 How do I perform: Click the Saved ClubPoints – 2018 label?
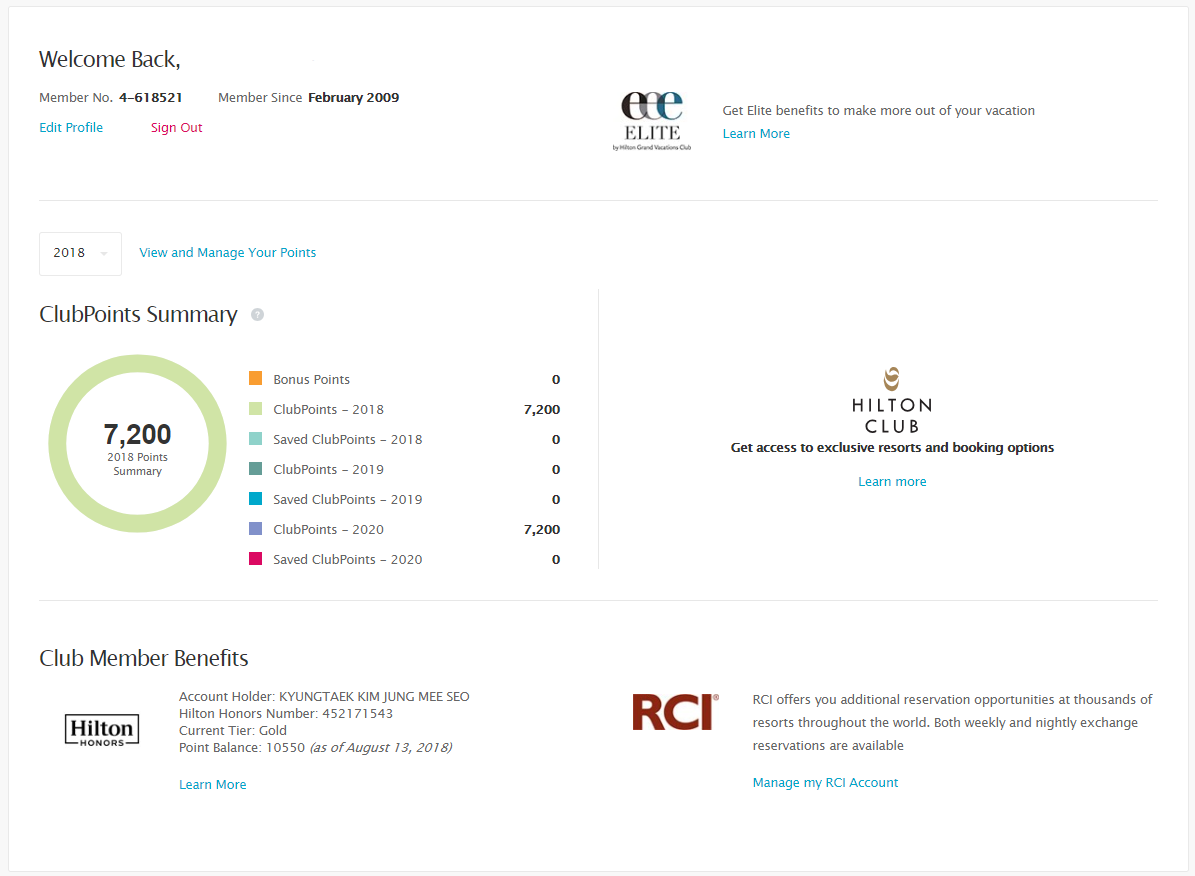click(x=348, y=440)
